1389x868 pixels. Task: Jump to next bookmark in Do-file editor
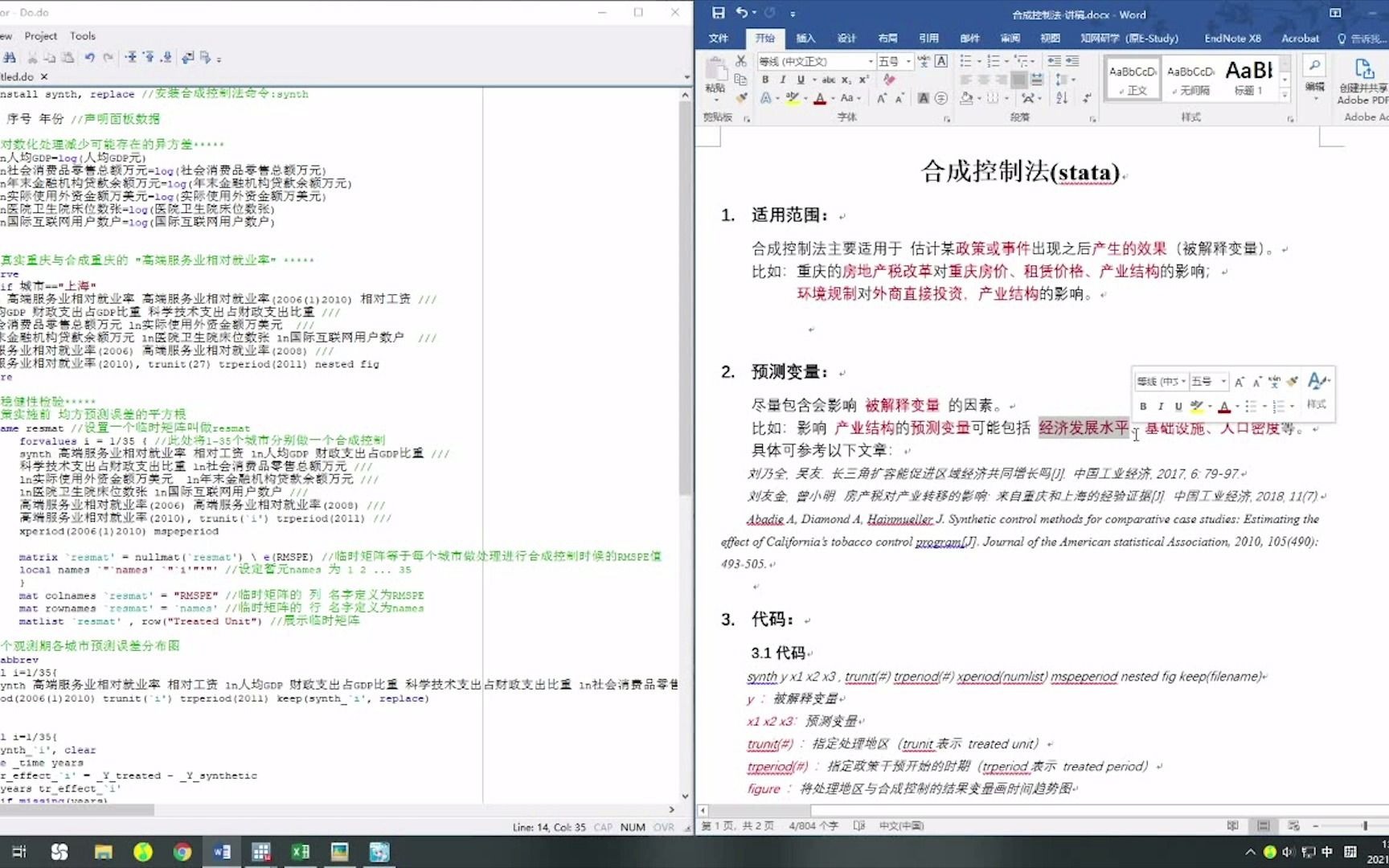point(166,57)
